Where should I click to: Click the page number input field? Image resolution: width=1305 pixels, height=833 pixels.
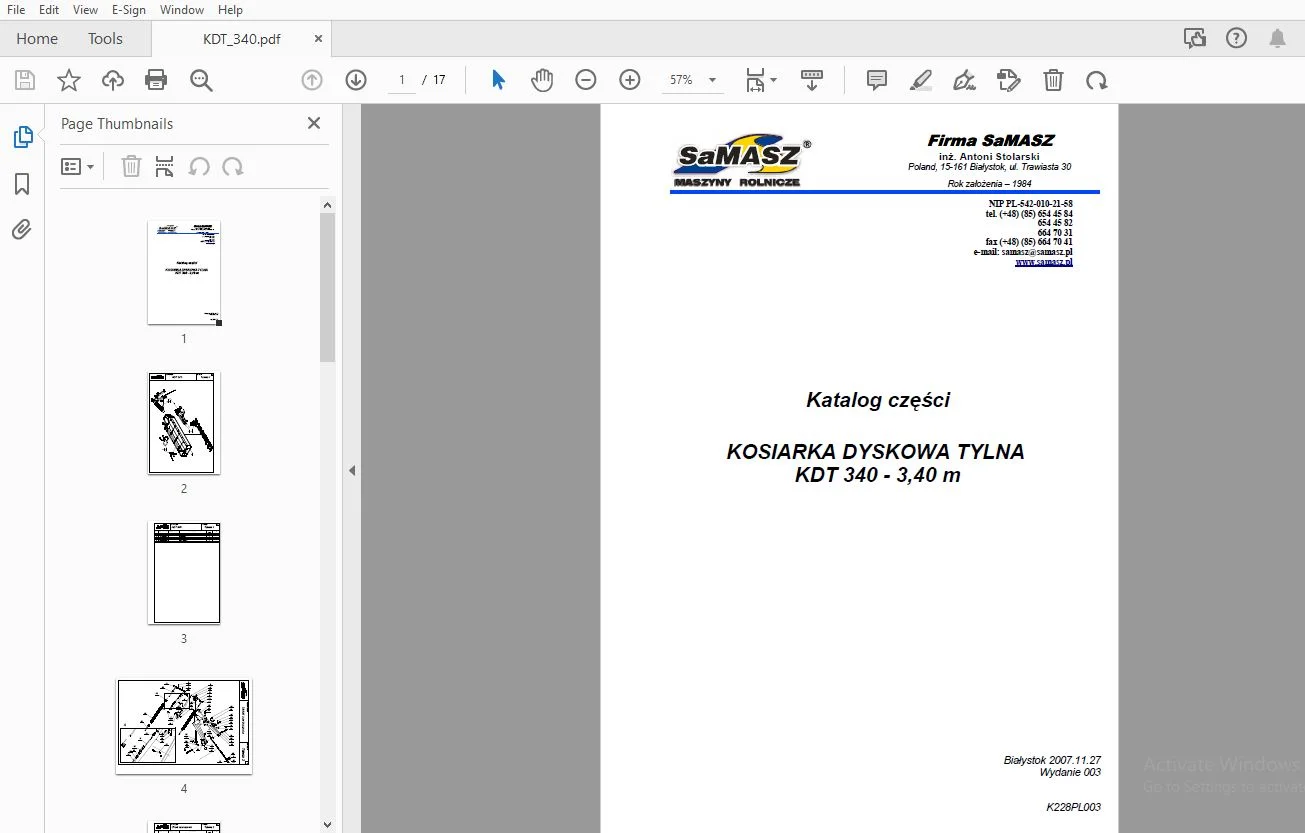402,80
